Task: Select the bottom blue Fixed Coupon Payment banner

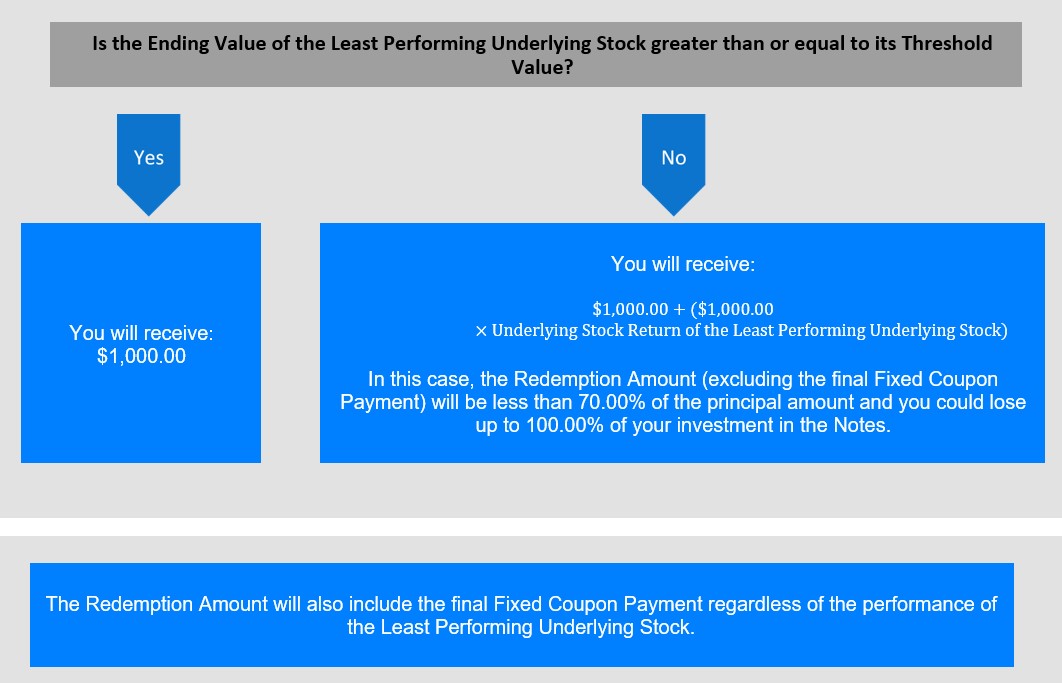Action: click(522, 615)
